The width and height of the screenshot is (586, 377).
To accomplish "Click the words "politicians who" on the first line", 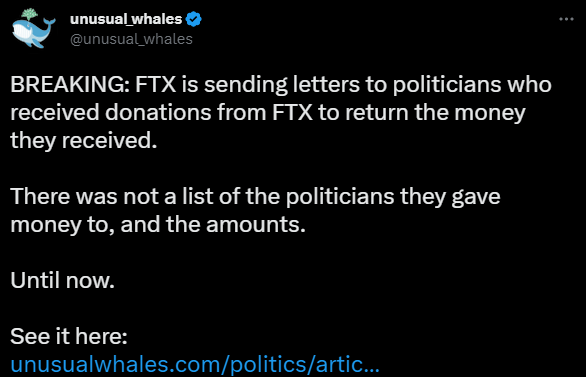I will click(x=472, y=84).
